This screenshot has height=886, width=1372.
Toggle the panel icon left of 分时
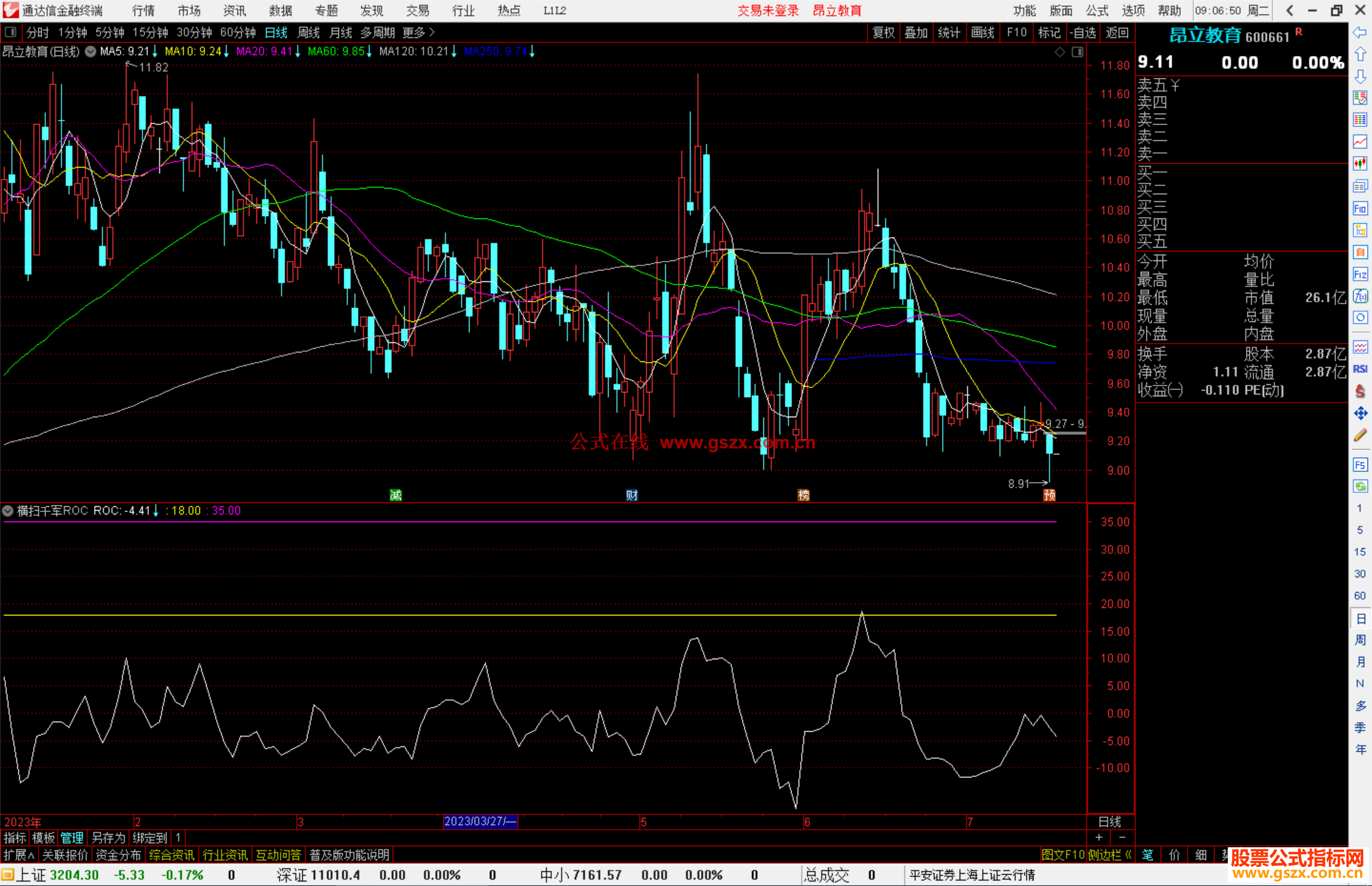tap(11, 32)
